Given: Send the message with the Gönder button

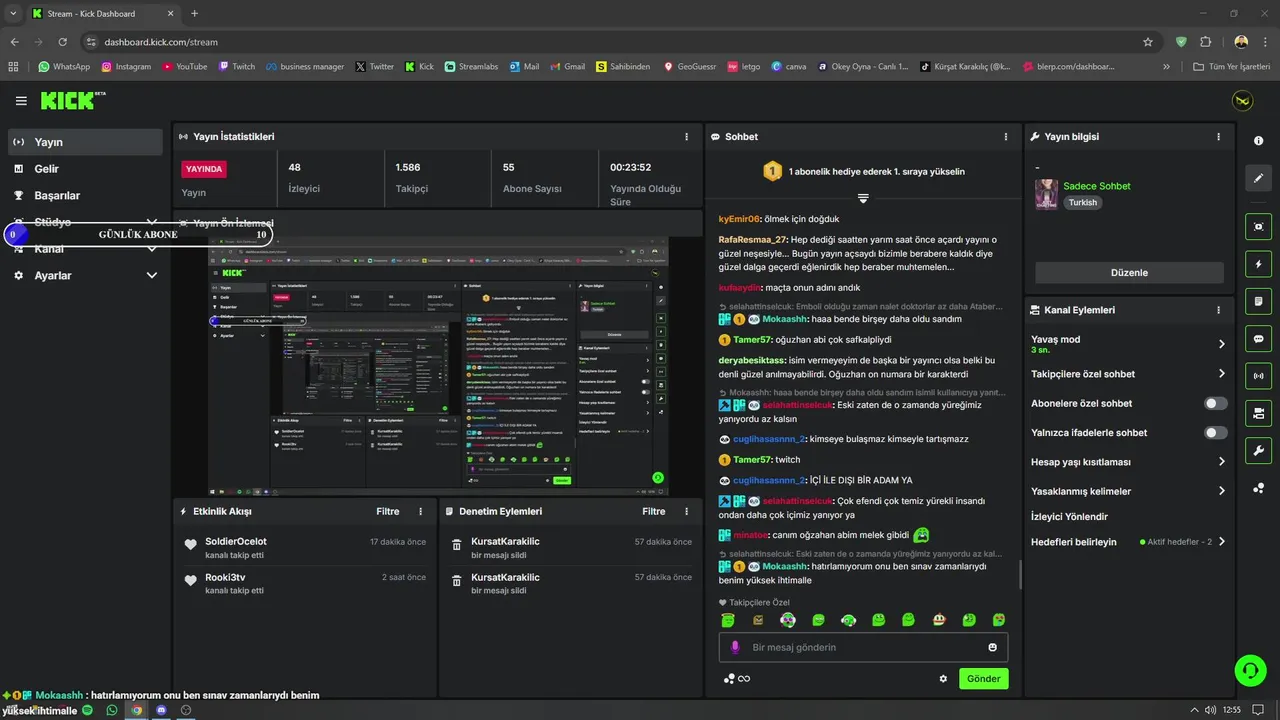Looking at the screenshot, I should (983, 678).
